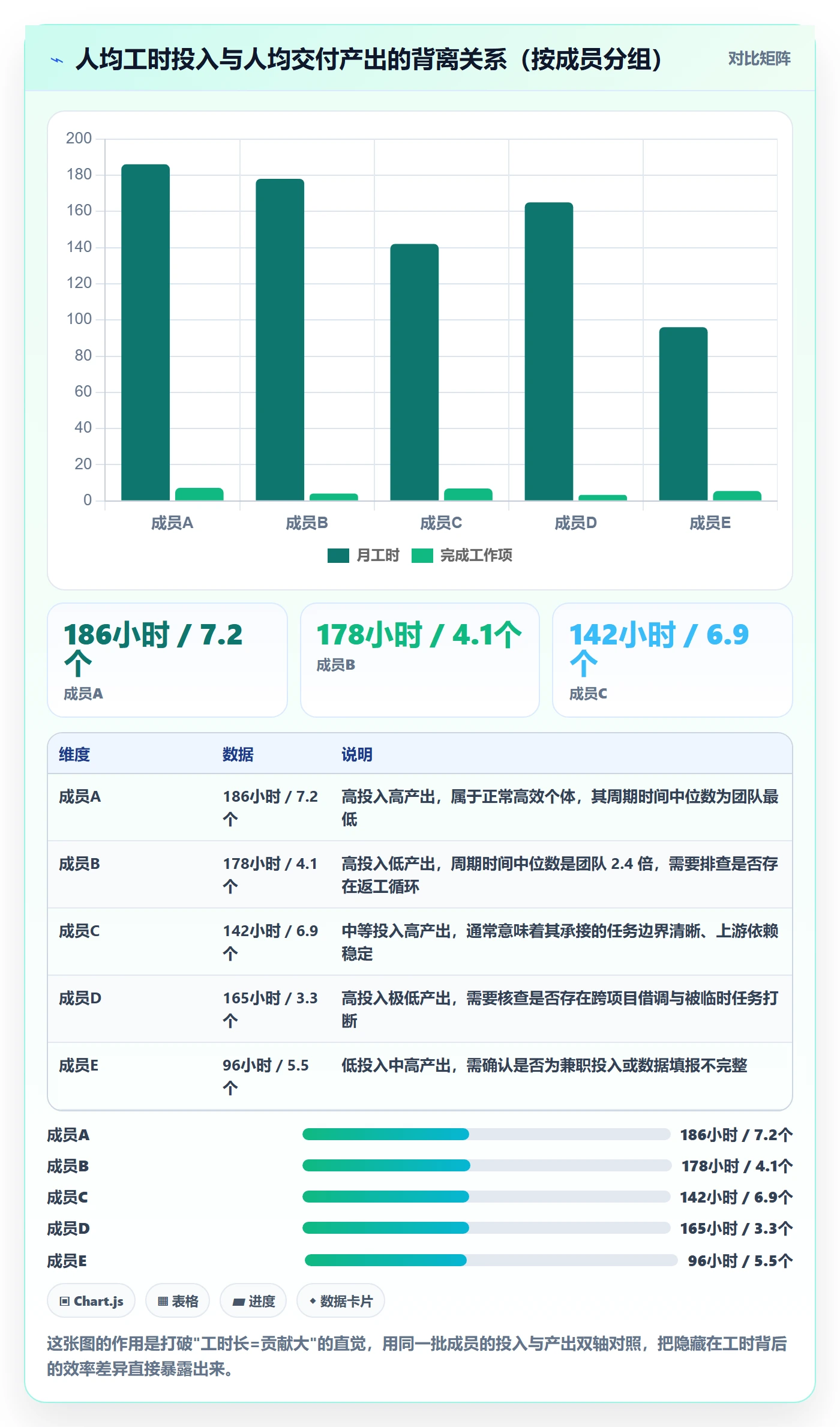Image resolution: width=840 pixels, height=1427 pixels.
Task: Click the 成员D progress bar
Action: point(487,1228)
